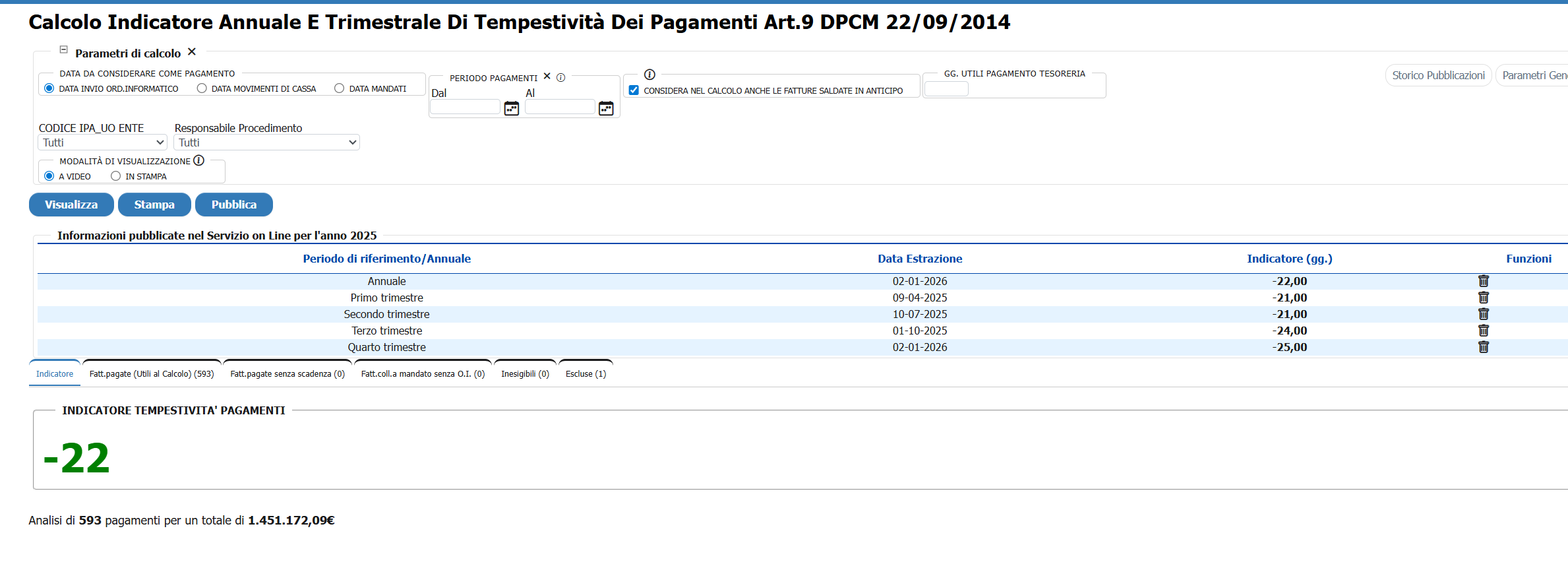Open the 'Al' date calendar picker
1568x574 pixels.
pyautogui.click(x=605, y=108)
